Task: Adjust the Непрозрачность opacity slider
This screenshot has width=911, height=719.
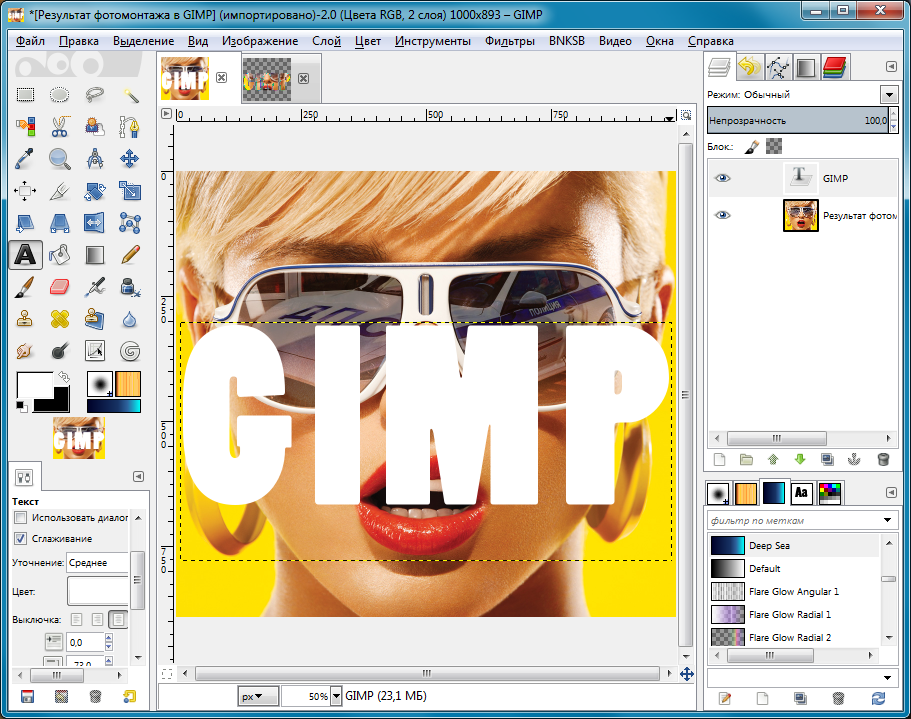Action: pyautogui.click(x=798, y=120)
